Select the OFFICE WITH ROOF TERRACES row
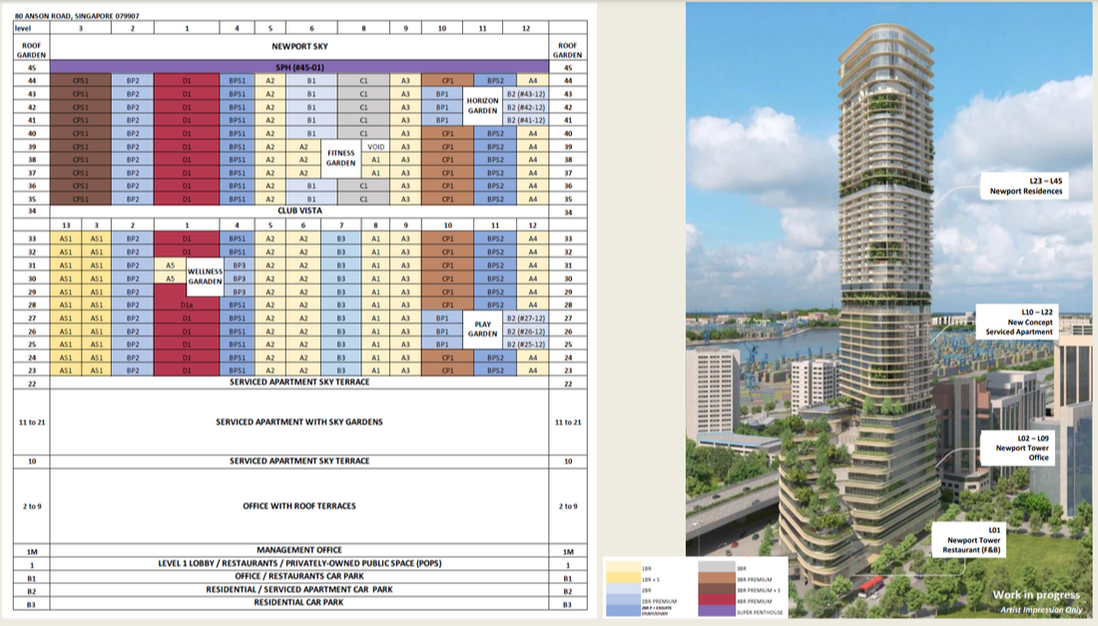Viewport: 1098px width, 626px height. [299, 506]
